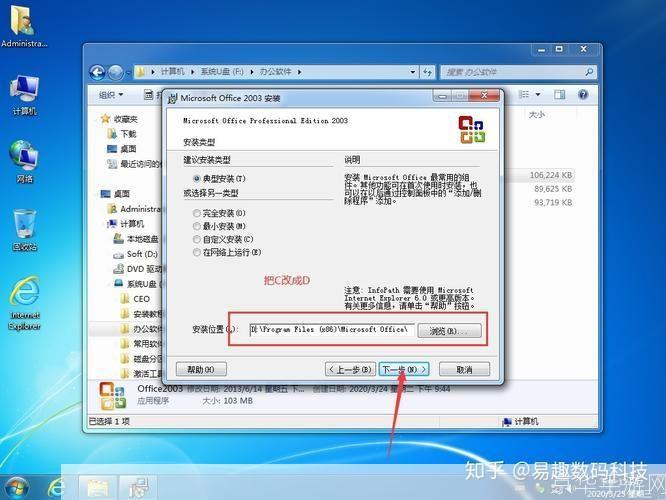
Task: Click the 办公软件 breadcrumb segment
Action: [275, 72]
